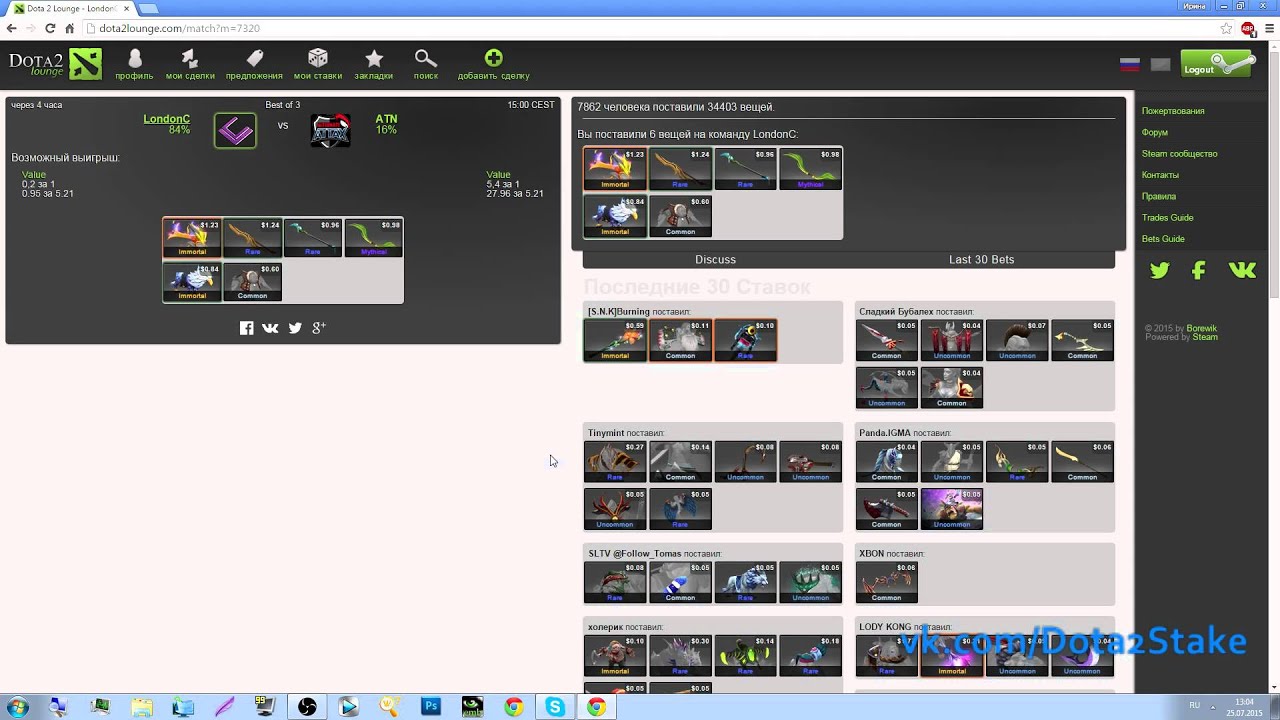Click холерик's $0.30 Uncommon item
Image resolution: width=1280 pixels, height=720 pixels.
click(680, 656)
